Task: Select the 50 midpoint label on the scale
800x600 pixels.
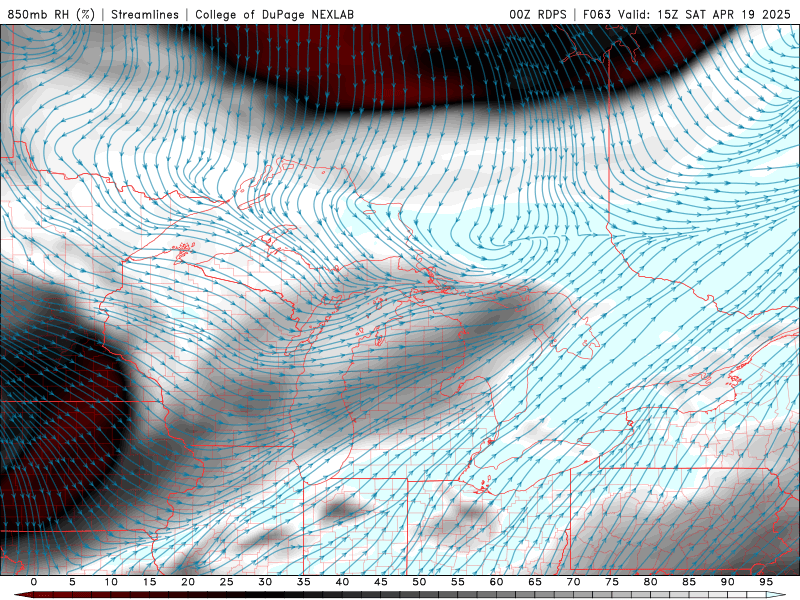Action: pyautogui.click(x=419, y=582)
